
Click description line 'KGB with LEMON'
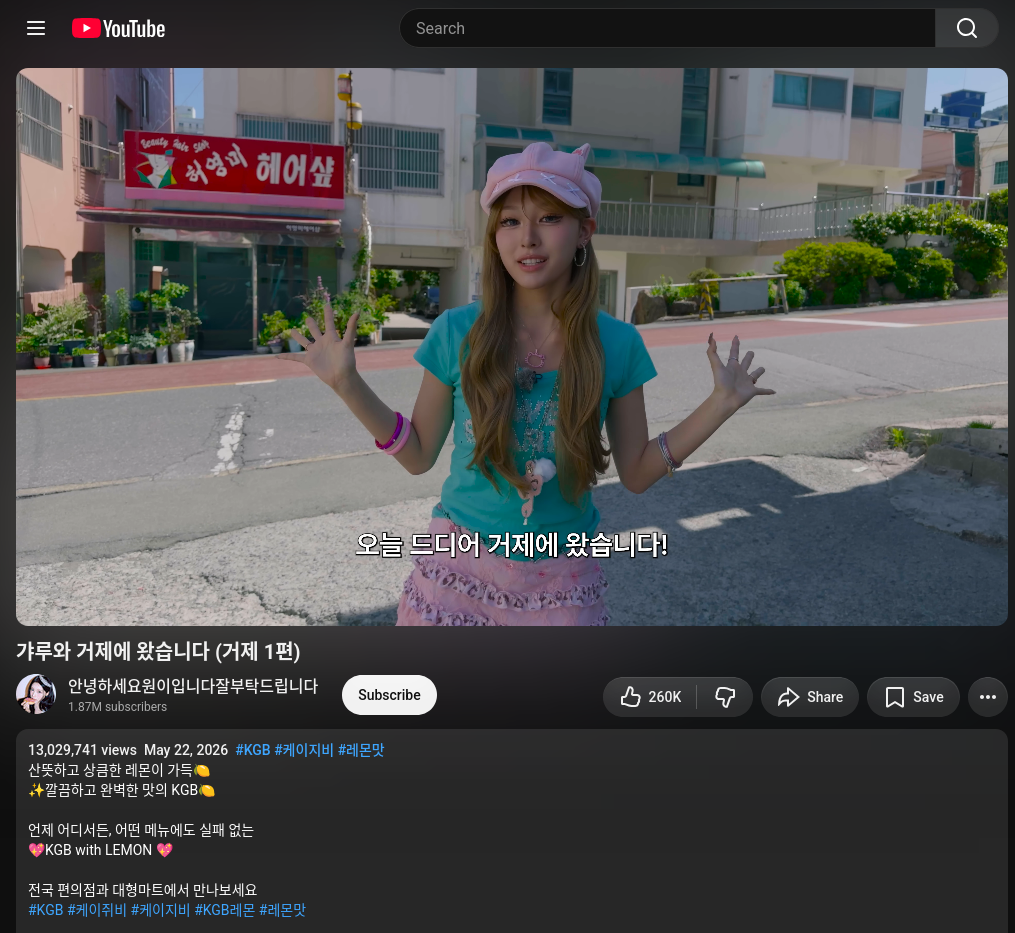click(100, 849)
